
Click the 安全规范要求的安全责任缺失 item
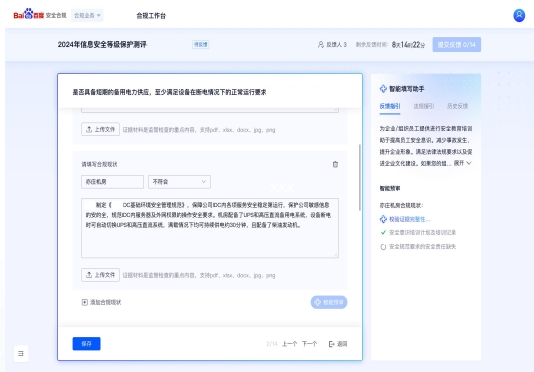[418, 246]
